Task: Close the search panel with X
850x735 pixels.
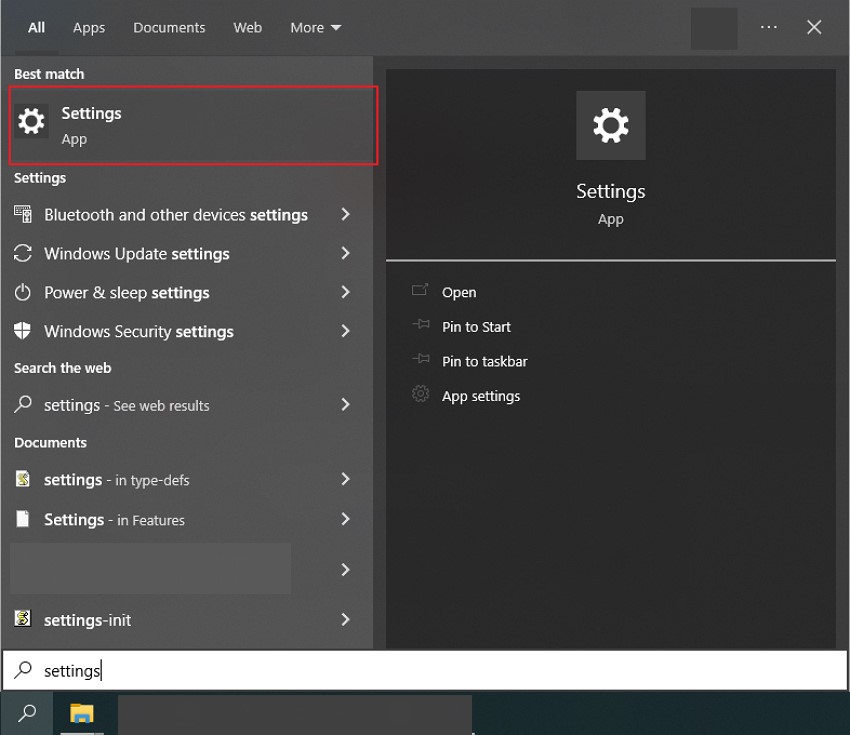Action: click(814, 27)
